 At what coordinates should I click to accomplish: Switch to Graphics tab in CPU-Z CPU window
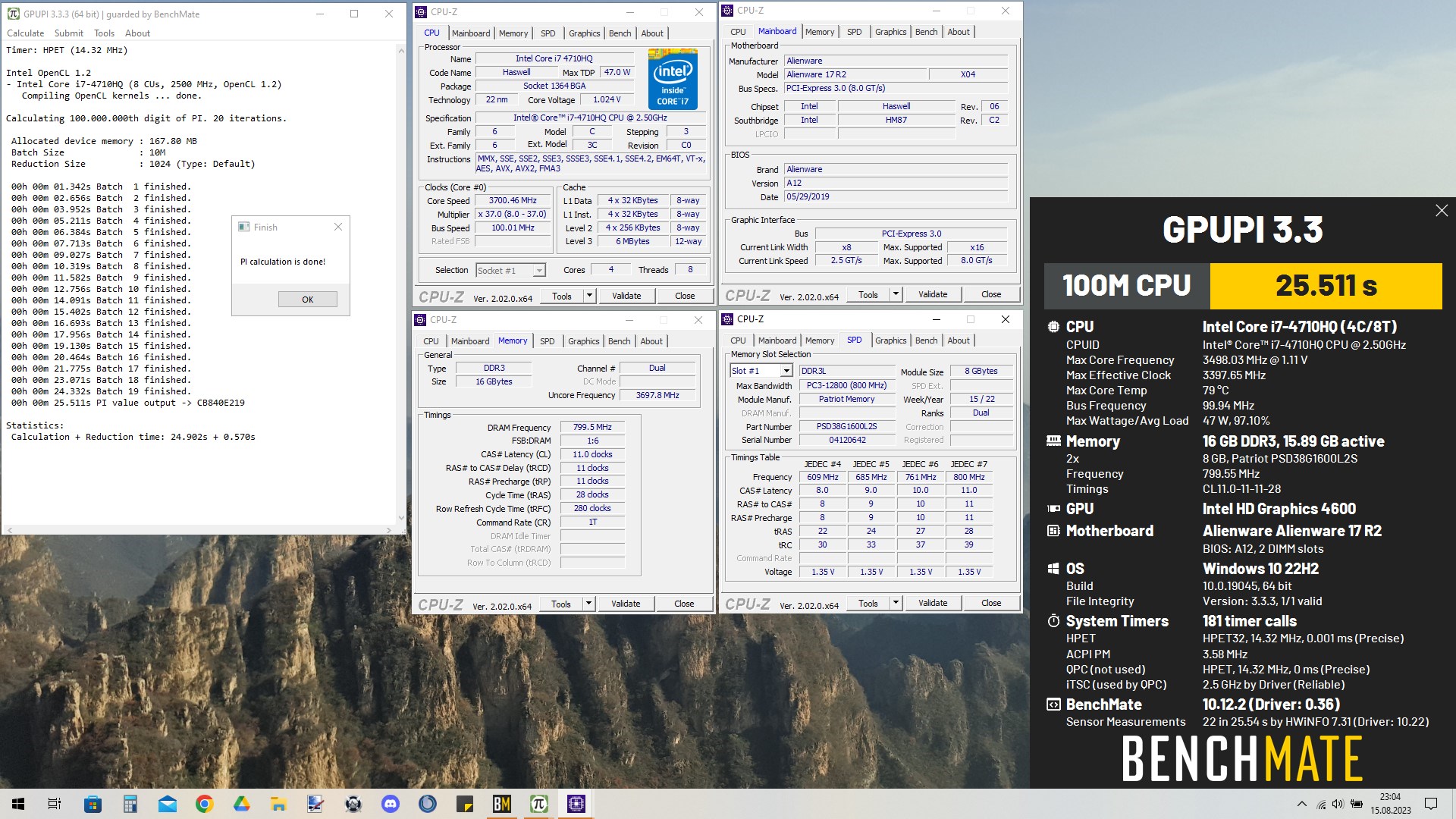click(585, 33)
